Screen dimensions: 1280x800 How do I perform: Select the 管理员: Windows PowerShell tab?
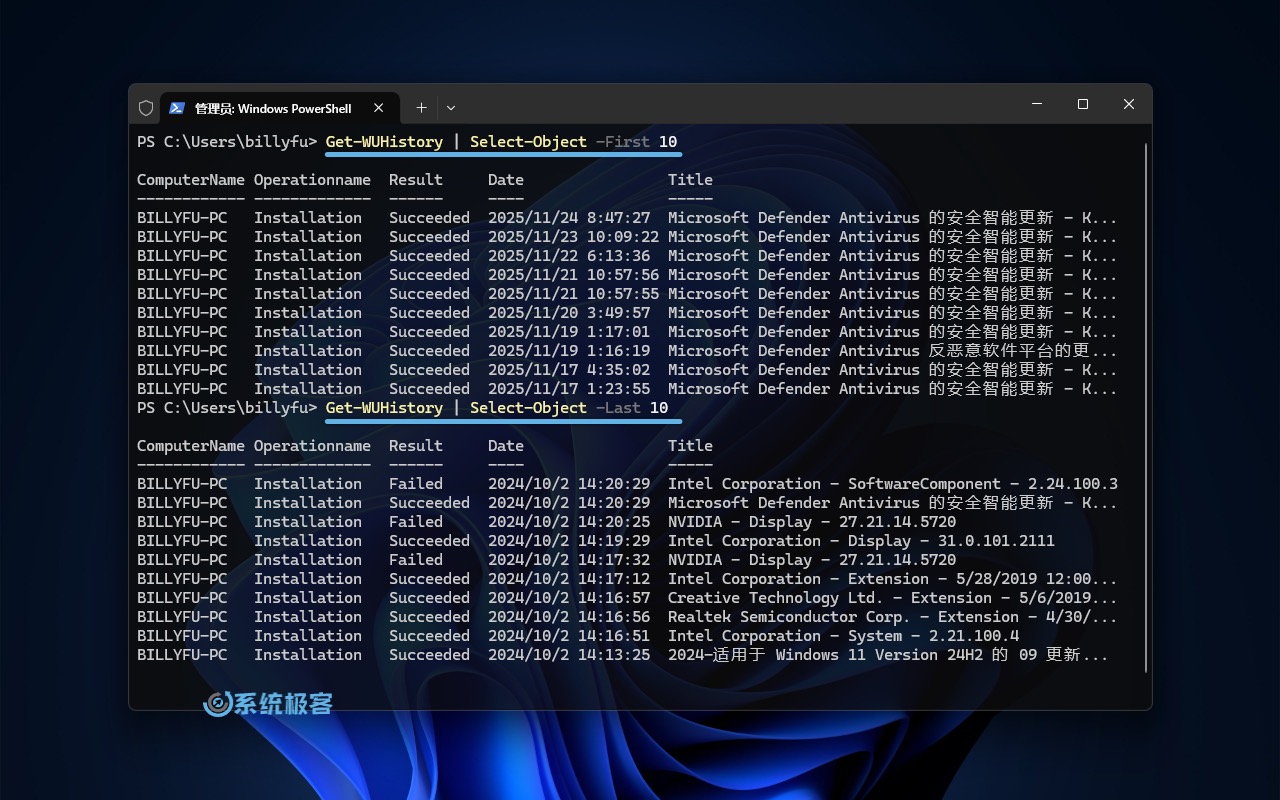(x=272, y=108)
